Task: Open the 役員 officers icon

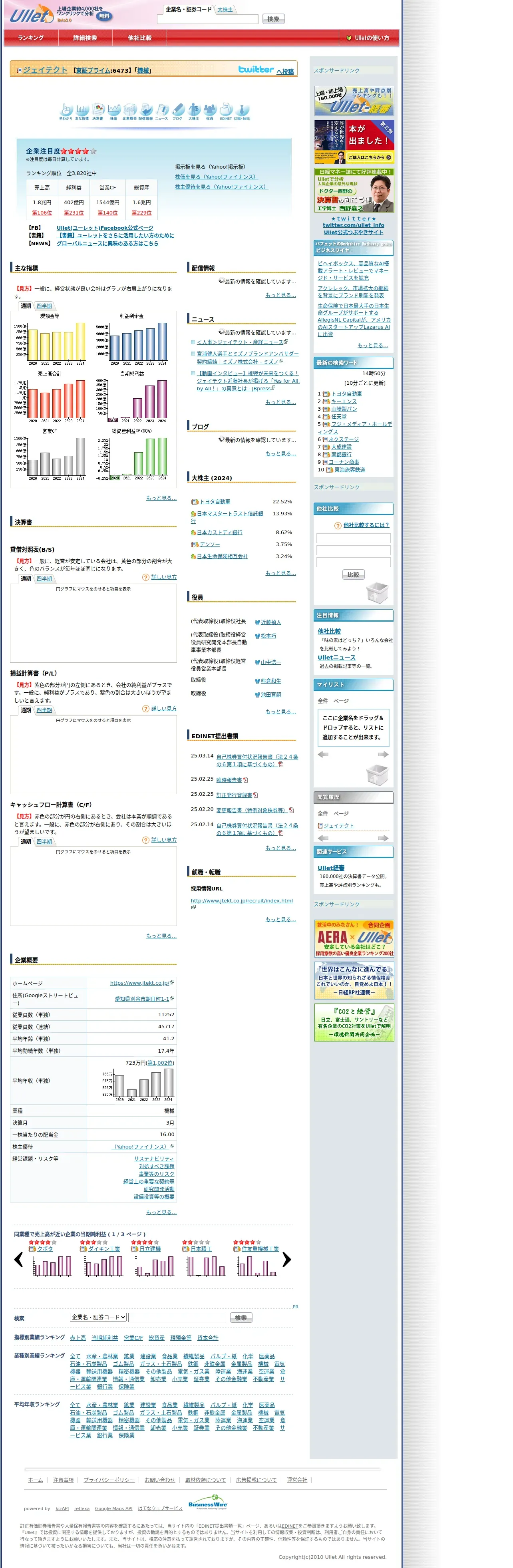Action: tap(209, 111)
